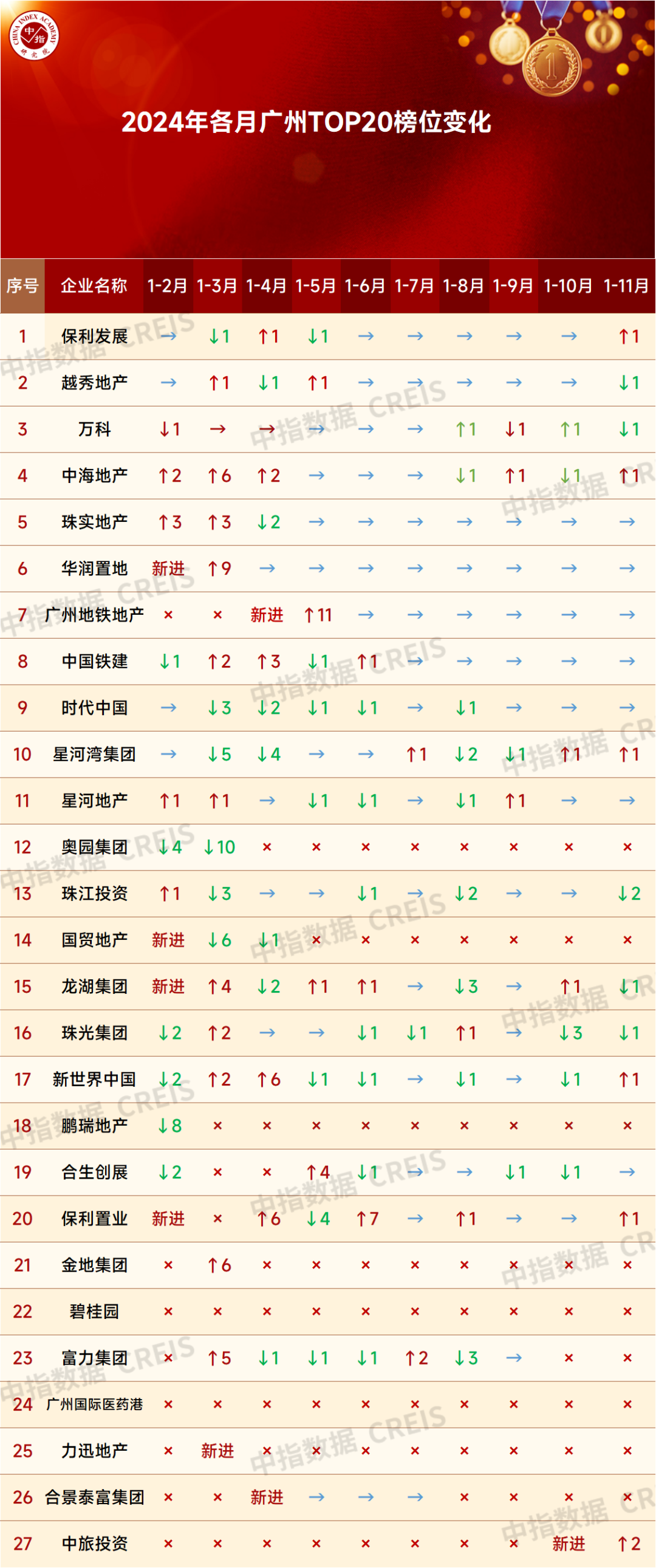Select company name 星河地产
656x1568 pixels.
coord(94,801)
